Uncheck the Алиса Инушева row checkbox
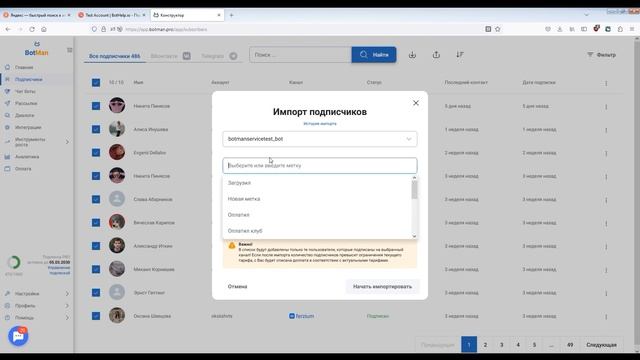Image resolution: width=640 pixels, height=360 pixels. [96, 129]
